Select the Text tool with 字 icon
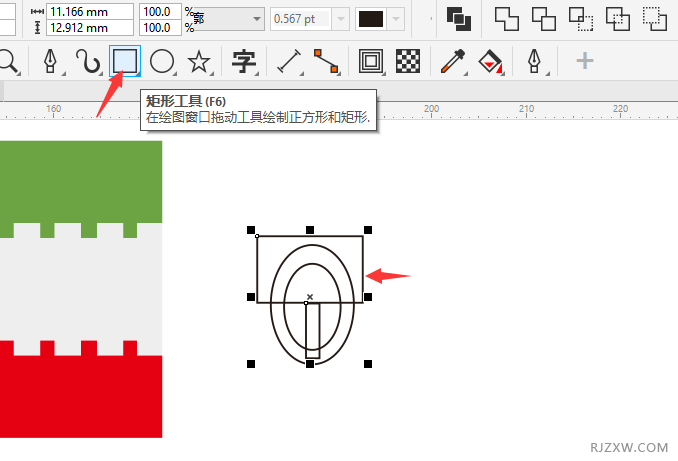Screen dimensions: 678x461 click(x=243, y=61)
